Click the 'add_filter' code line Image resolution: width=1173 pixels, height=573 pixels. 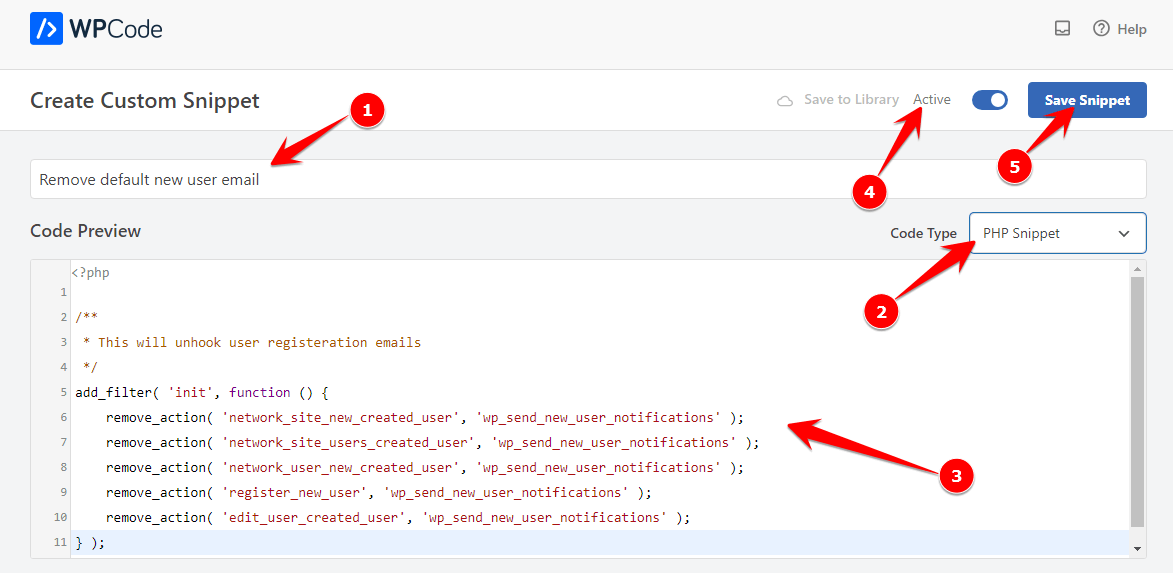pyautogui.click(x=202, y=392)
